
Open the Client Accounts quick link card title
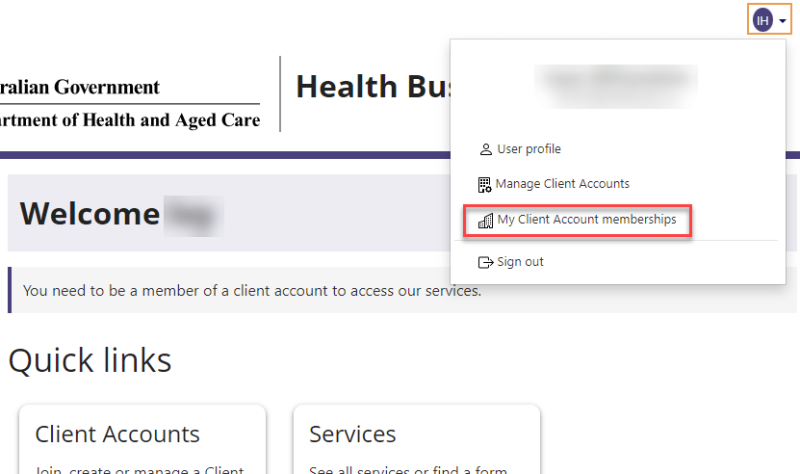tap(117, 434)
